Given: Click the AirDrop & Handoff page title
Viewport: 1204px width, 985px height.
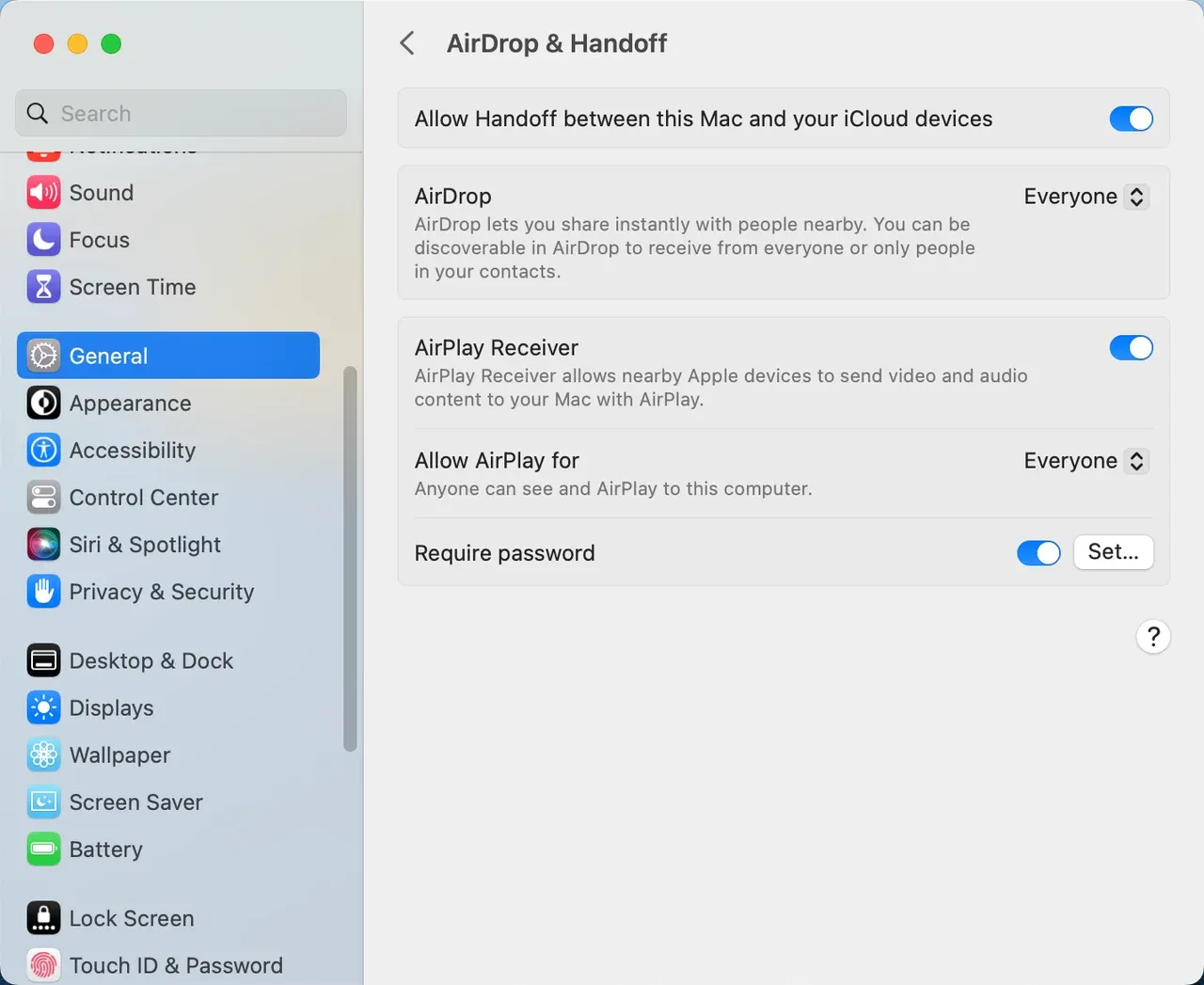Looking at the screenshot, I should 557,43.
